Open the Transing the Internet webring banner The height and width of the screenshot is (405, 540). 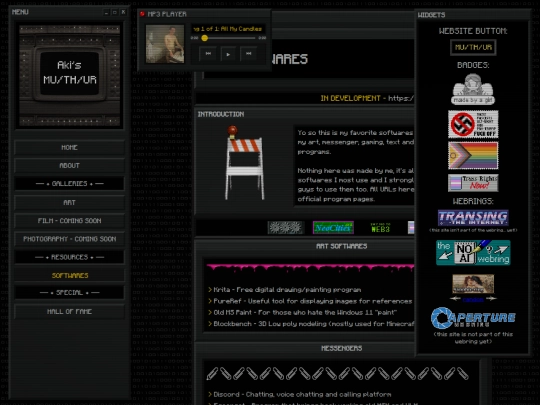click(x=473, y=218)
